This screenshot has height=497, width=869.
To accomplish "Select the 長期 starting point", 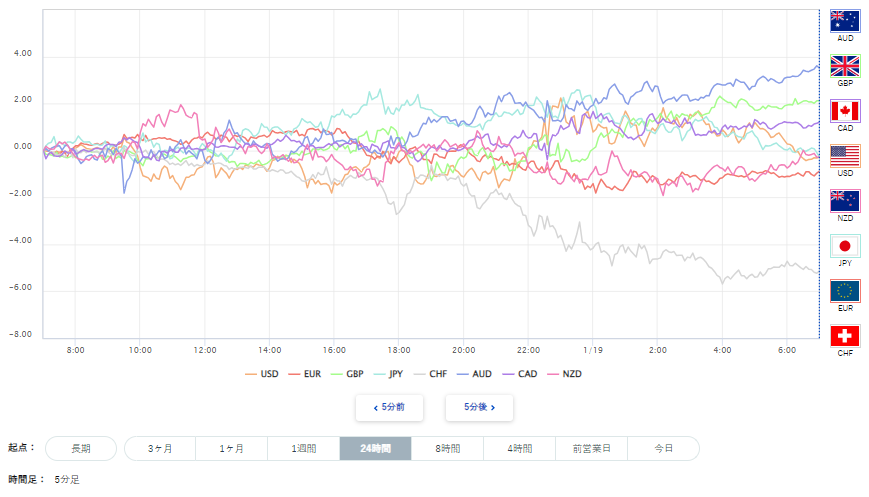I will click(81, 448).
